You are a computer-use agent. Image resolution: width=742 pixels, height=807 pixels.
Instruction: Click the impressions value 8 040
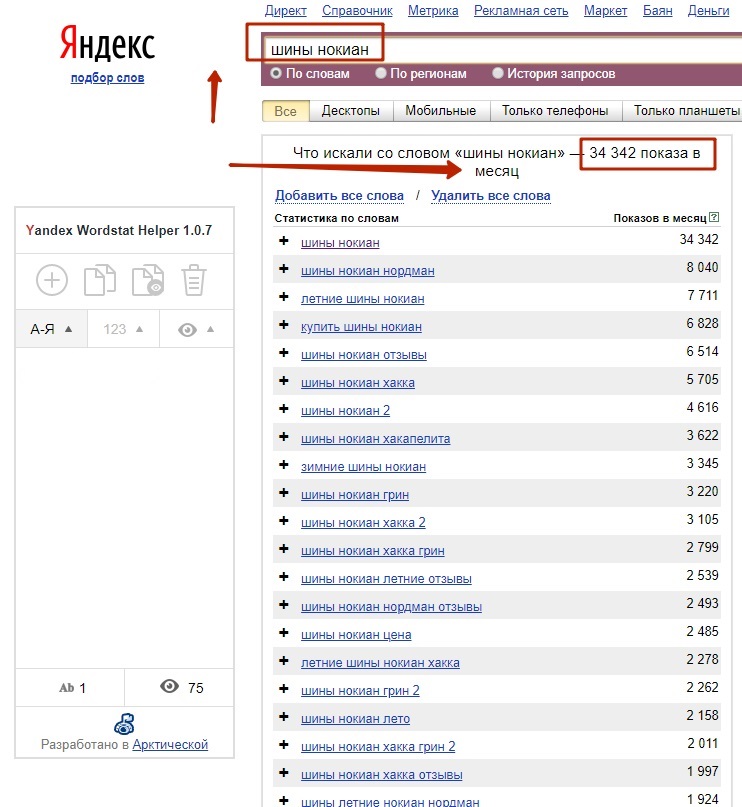702,267
